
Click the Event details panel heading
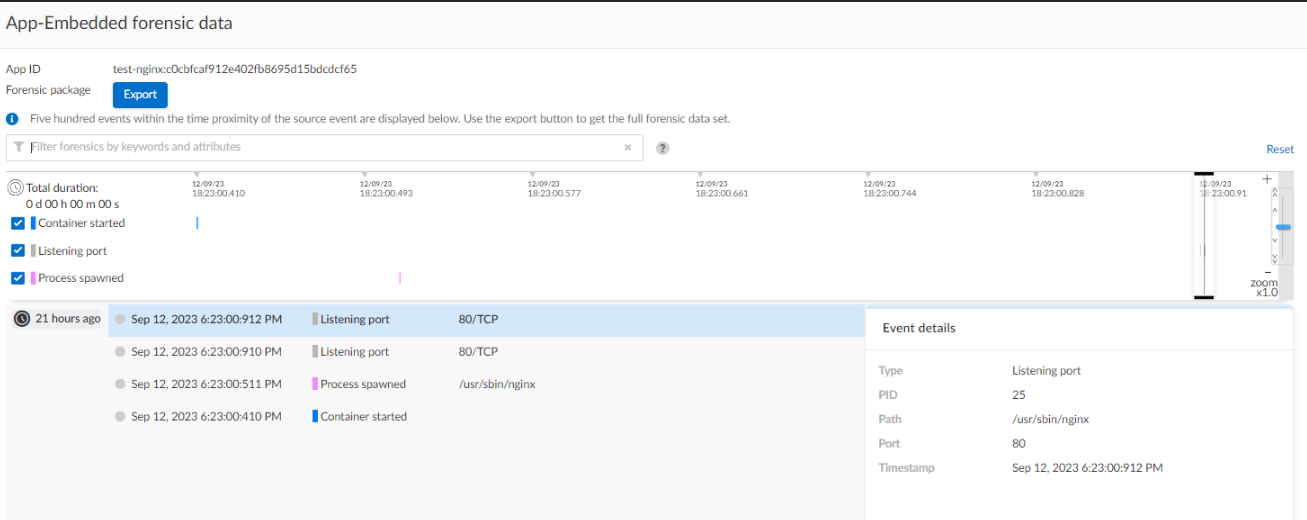point(918,328)
